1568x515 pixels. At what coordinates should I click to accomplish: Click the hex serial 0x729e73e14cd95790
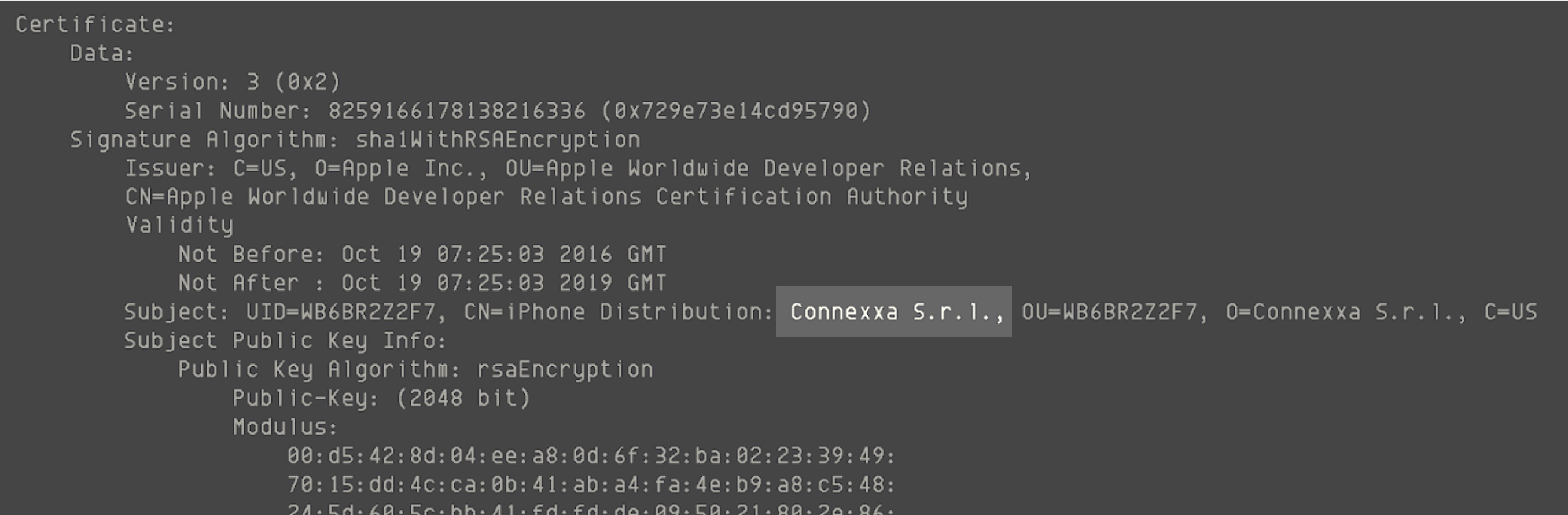point(737,111)
